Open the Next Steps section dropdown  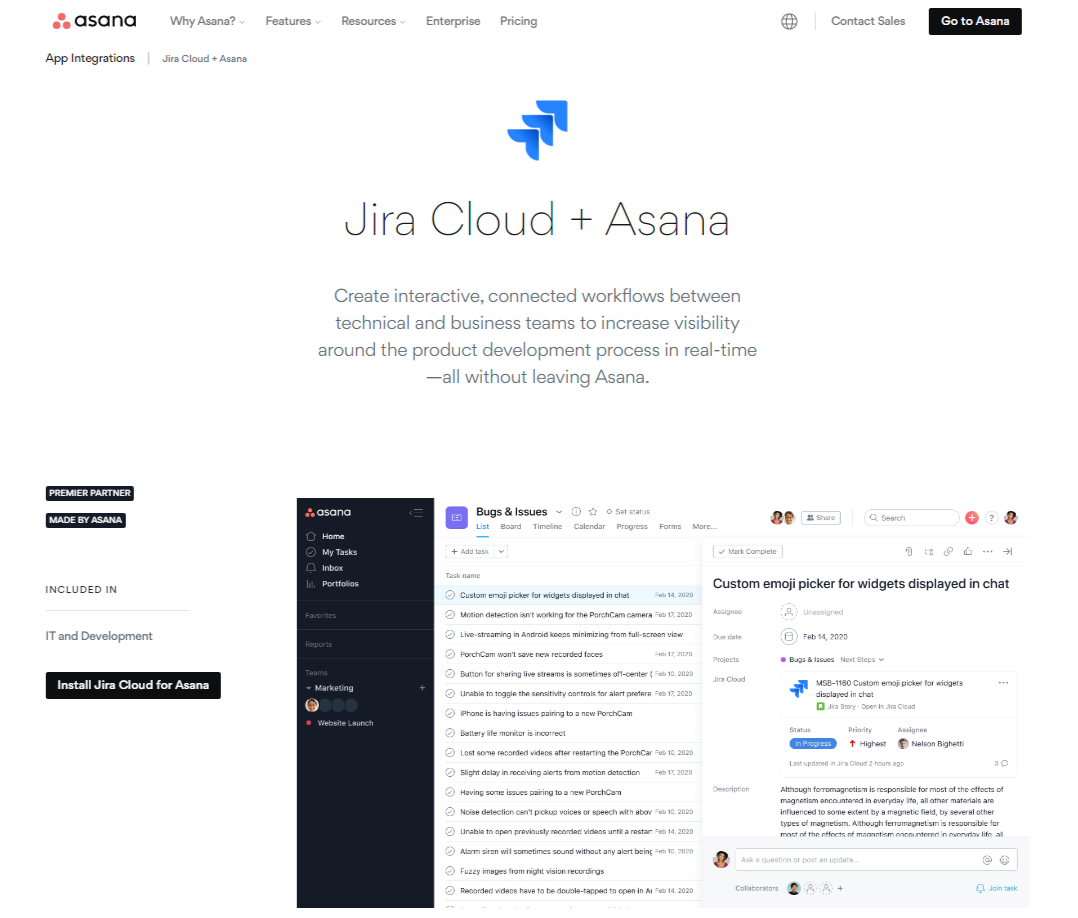861,659
